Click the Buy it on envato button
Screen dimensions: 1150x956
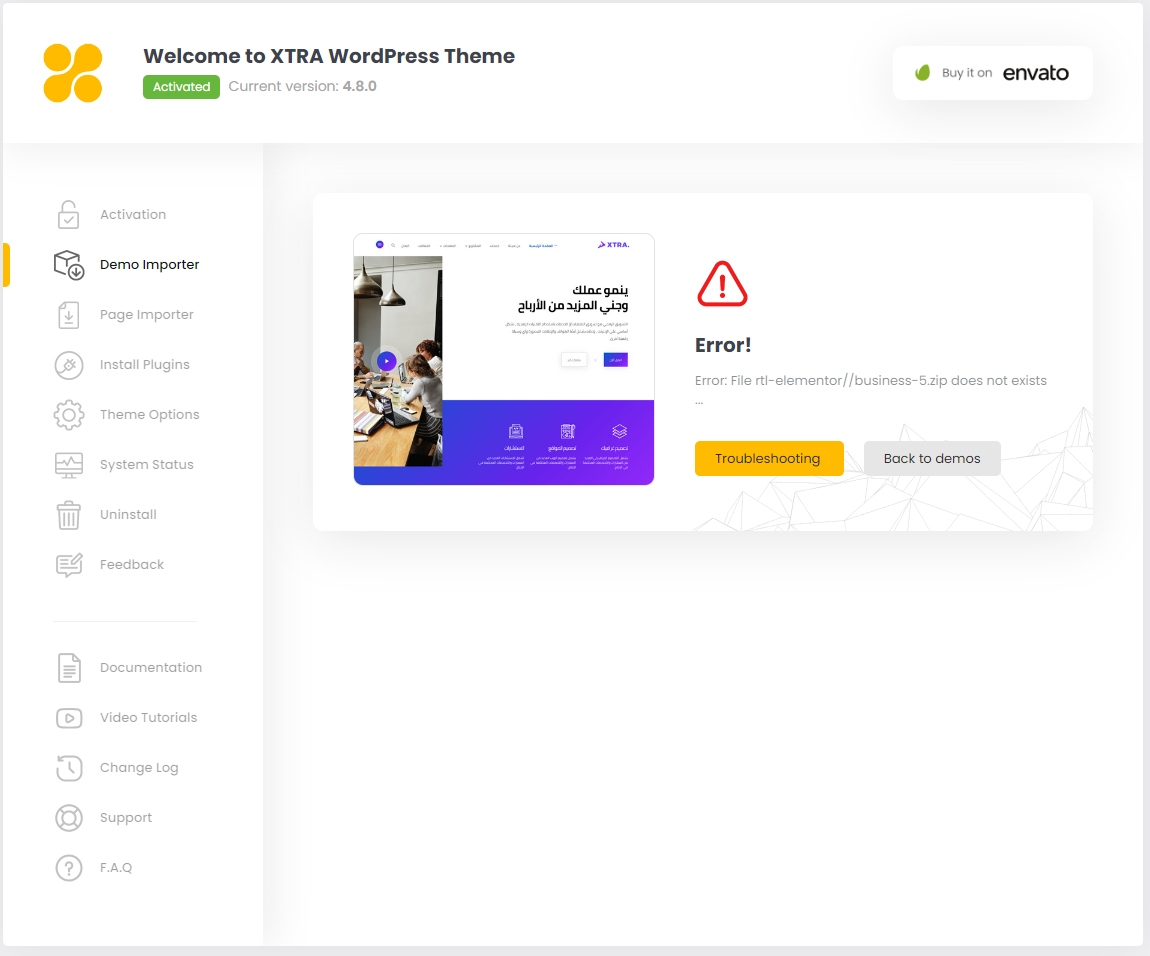pos(992,73)
